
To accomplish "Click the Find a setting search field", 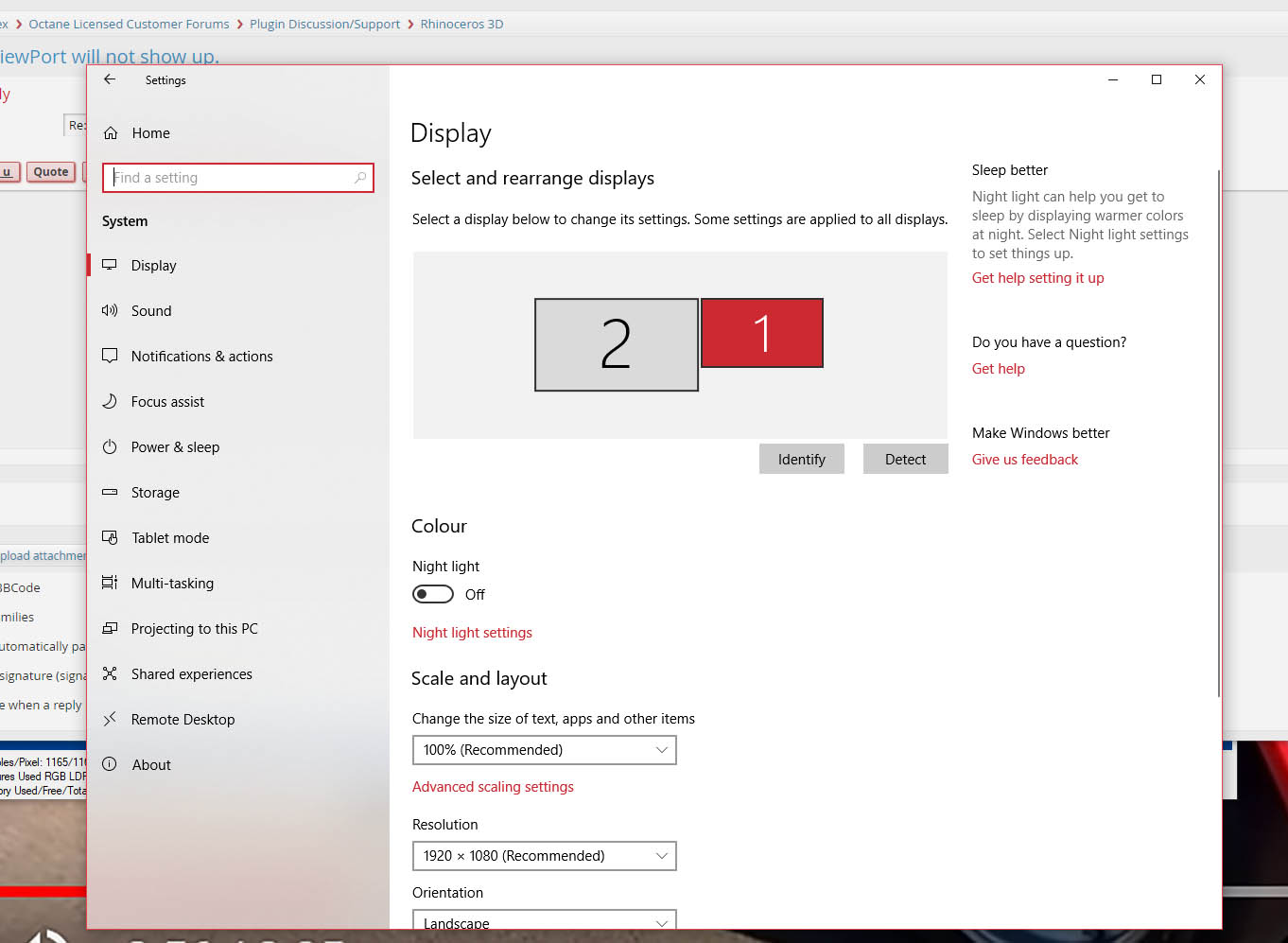I will click(x=238, y=178).
